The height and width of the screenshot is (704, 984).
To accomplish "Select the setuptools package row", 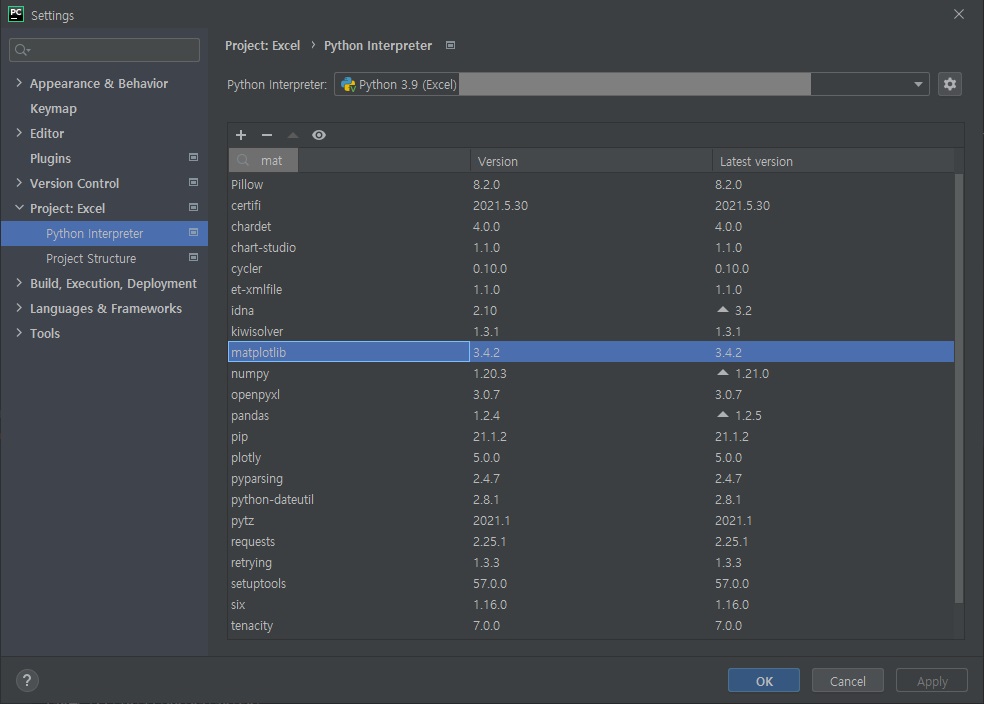I will [x=591, y=584].
